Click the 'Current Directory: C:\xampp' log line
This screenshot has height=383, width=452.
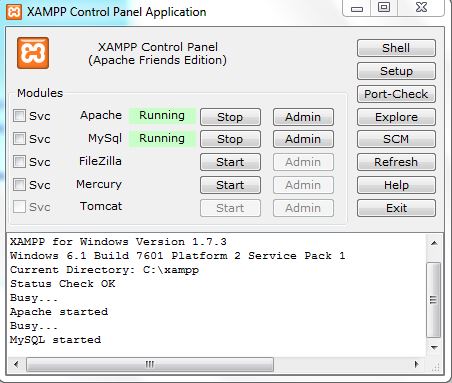coord(104,270)
